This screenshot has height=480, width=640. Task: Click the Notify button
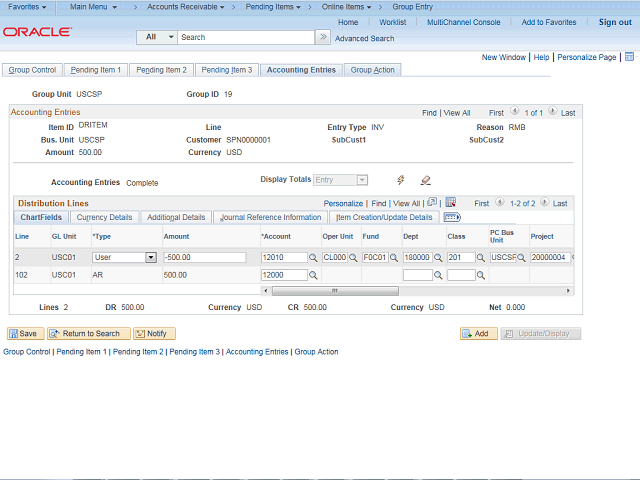tap(154, 333)
